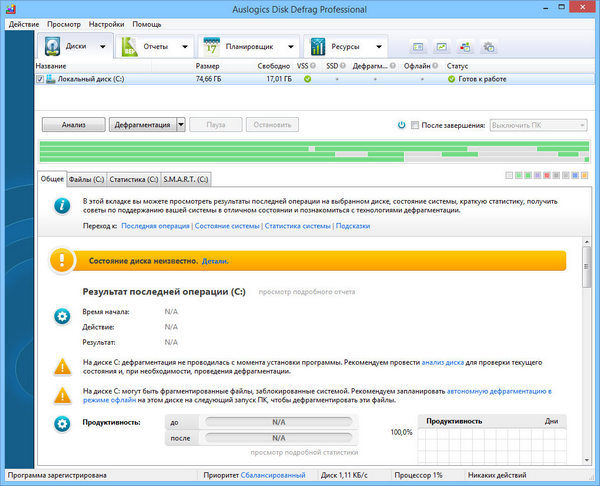Click the orange legend color swatch

pos(584,175)
